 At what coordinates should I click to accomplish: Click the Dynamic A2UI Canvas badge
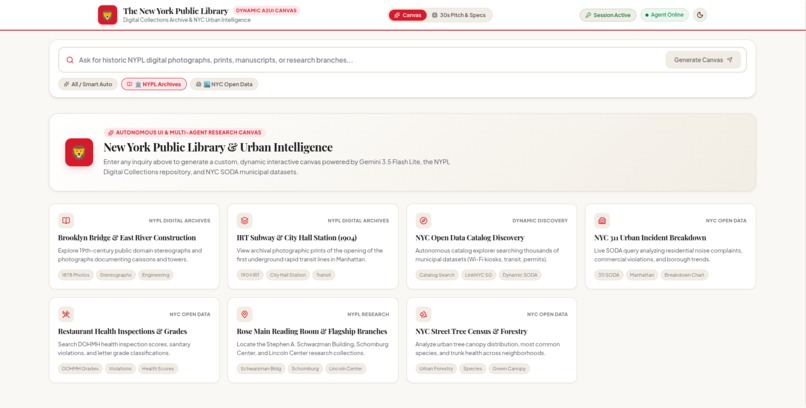click(266, 10)
